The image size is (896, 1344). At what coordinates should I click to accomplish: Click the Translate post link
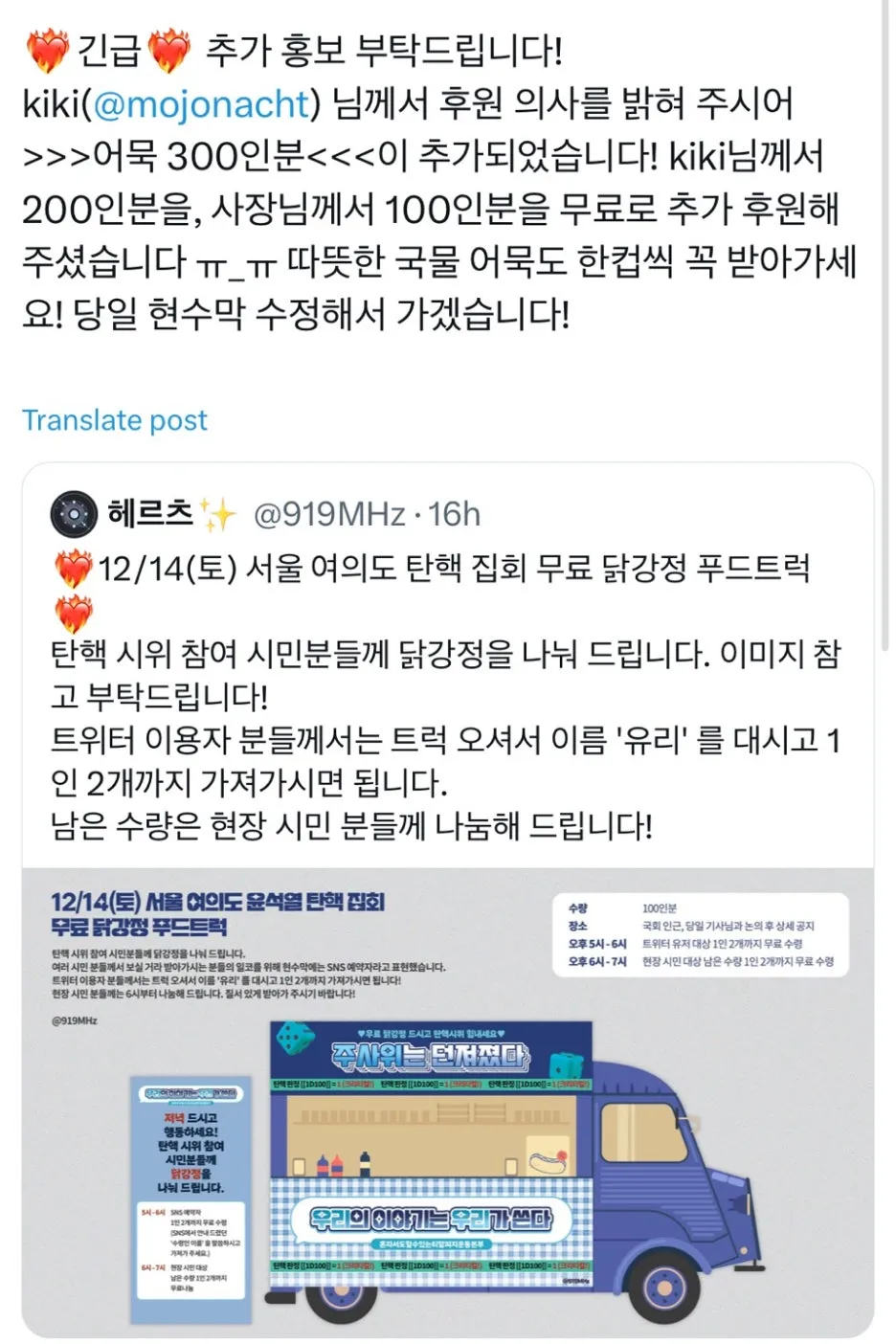pos(114,420)
